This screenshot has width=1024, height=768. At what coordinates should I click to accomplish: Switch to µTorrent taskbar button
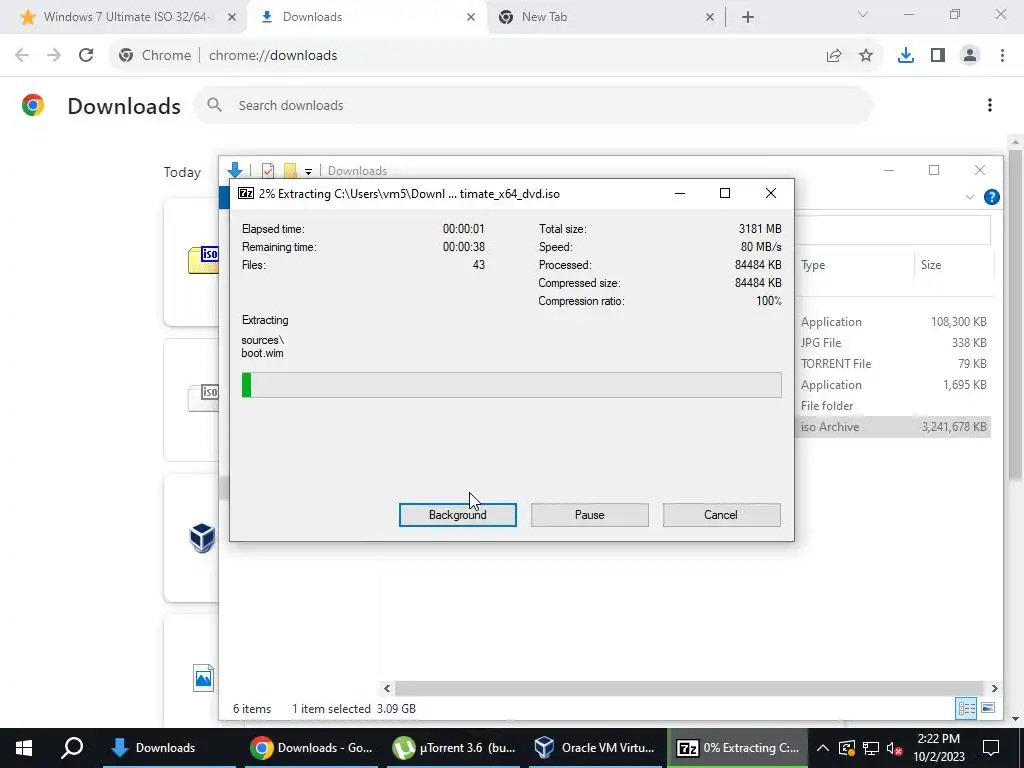point(454,748)
